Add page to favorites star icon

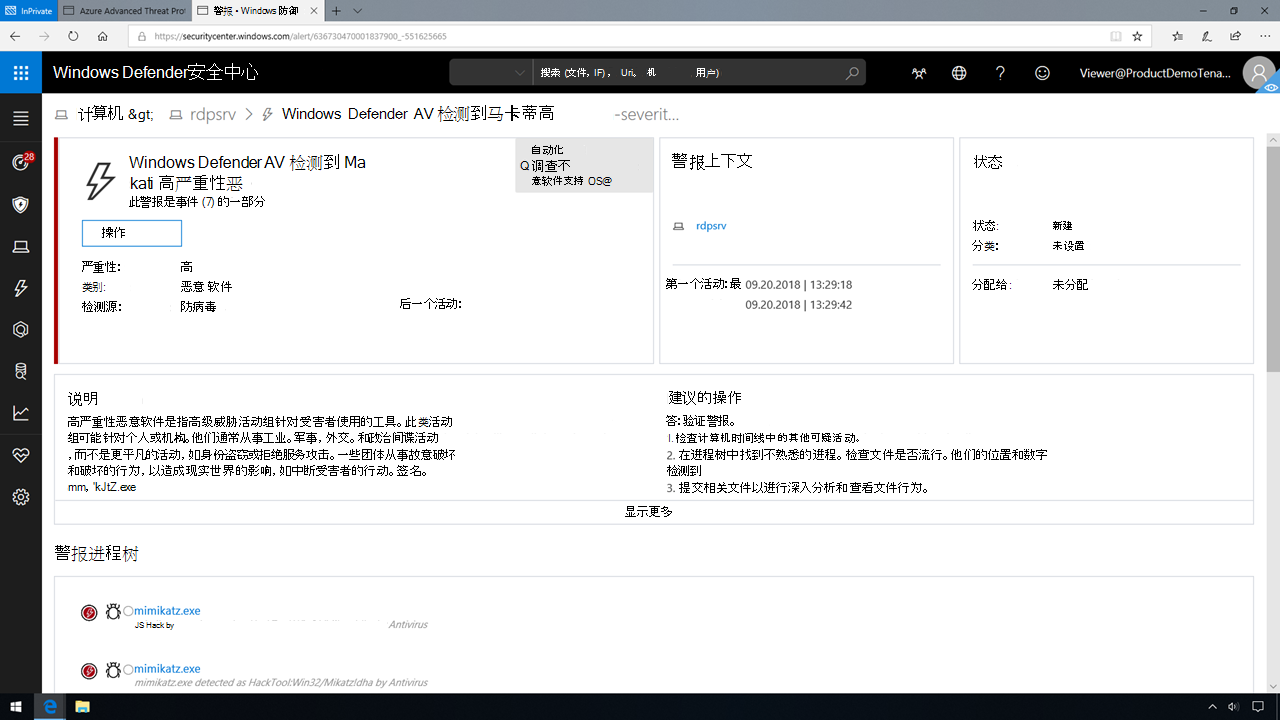tap(1137, 36)
